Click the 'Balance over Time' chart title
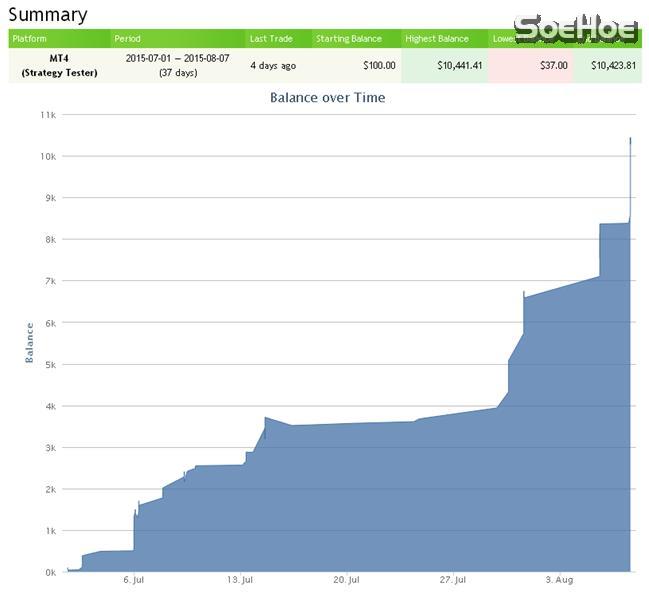The width and height of the screenshot is (649, 594). point(327,98)
